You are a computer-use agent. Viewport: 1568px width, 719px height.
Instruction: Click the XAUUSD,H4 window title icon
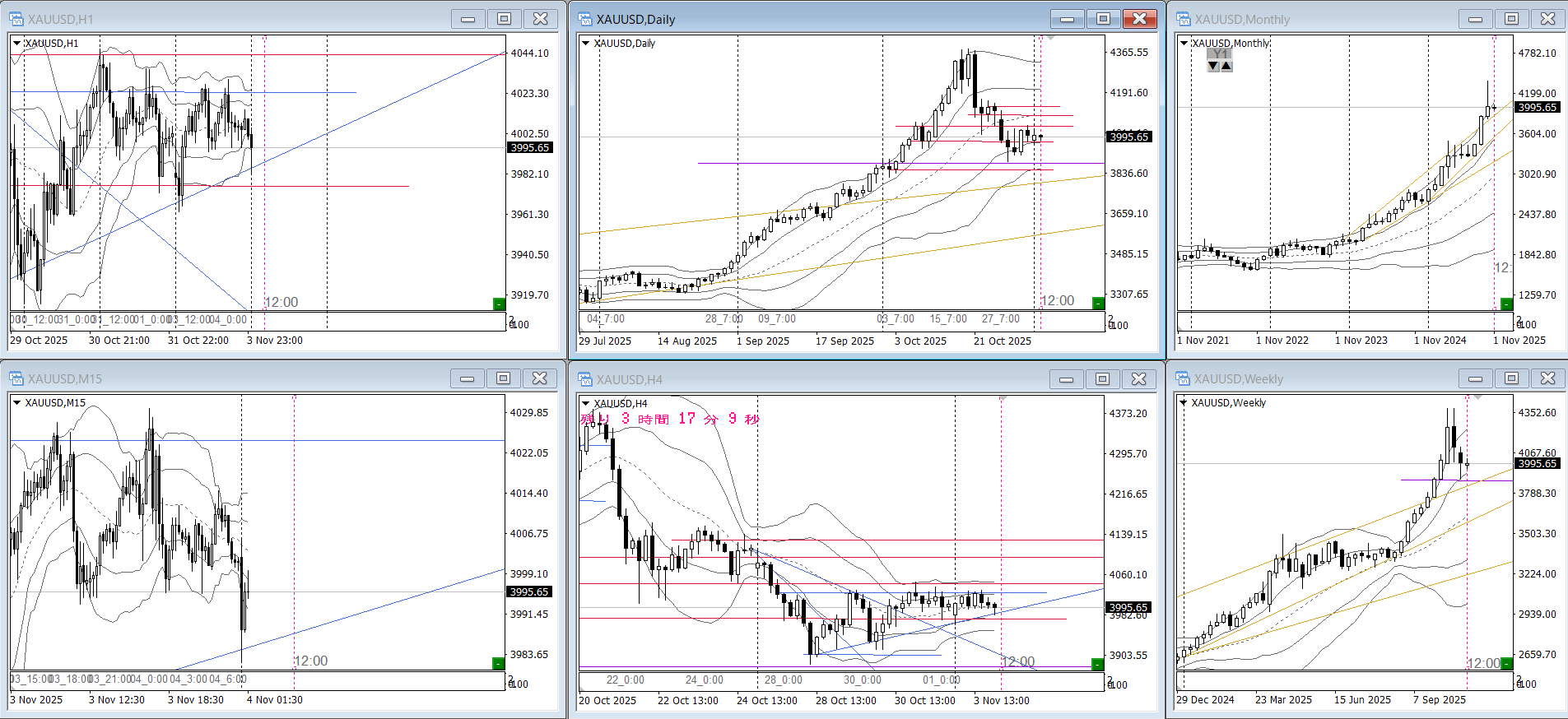[585, 379]
